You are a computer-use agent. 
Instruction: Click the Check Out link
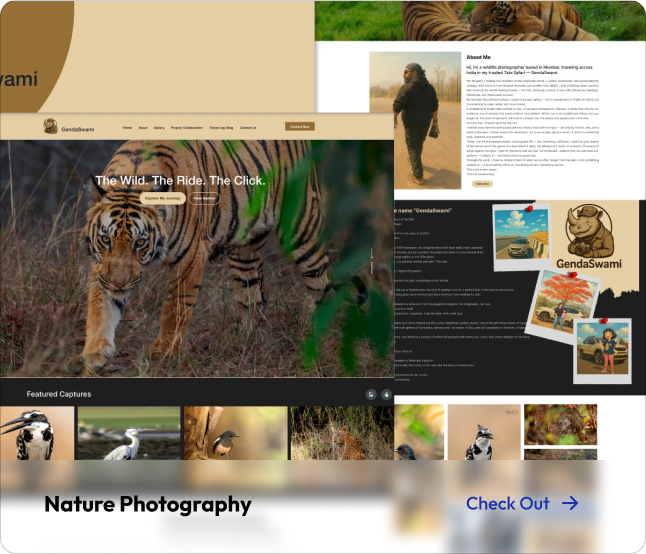click(x=508, y=503)
